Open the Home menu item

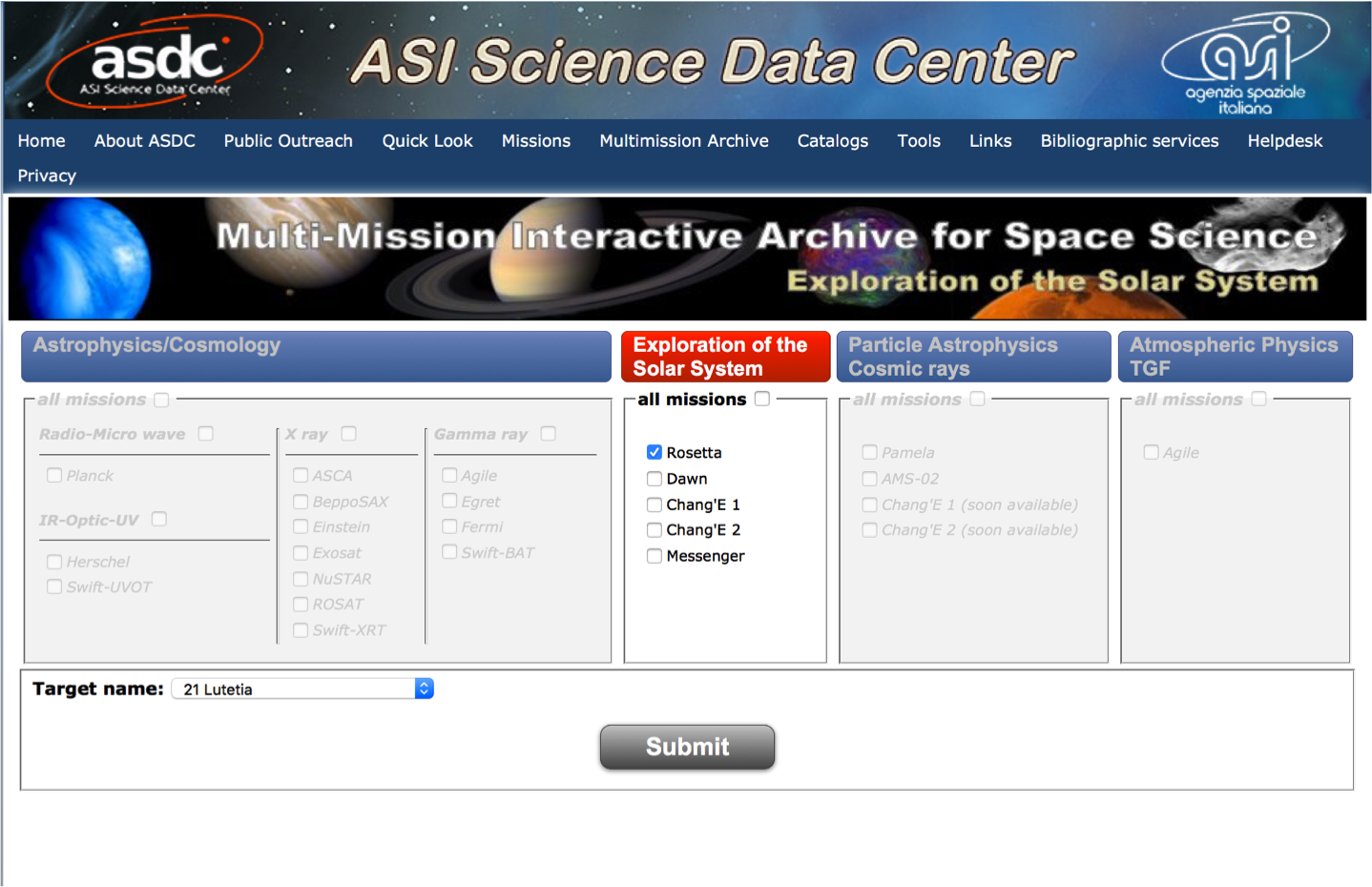pyautogui.click(x=42, y=141)
